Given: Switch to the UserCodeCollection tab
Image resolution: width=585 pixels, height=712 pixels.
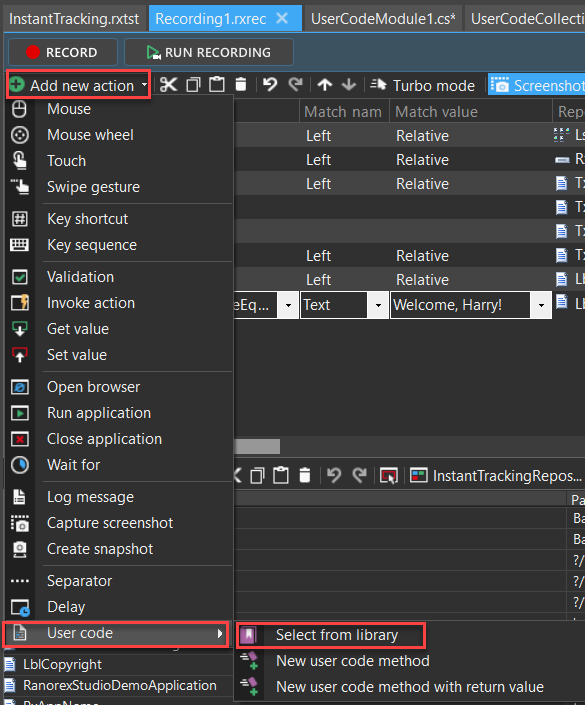Looking at the screenshot, I should [526, 19].
